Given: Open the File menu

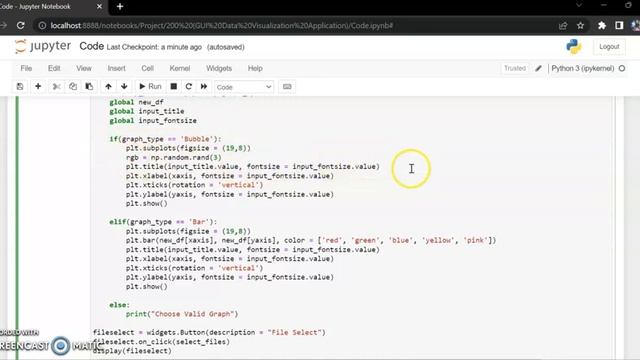Looking at the screenshot, I should click(26, 68).
